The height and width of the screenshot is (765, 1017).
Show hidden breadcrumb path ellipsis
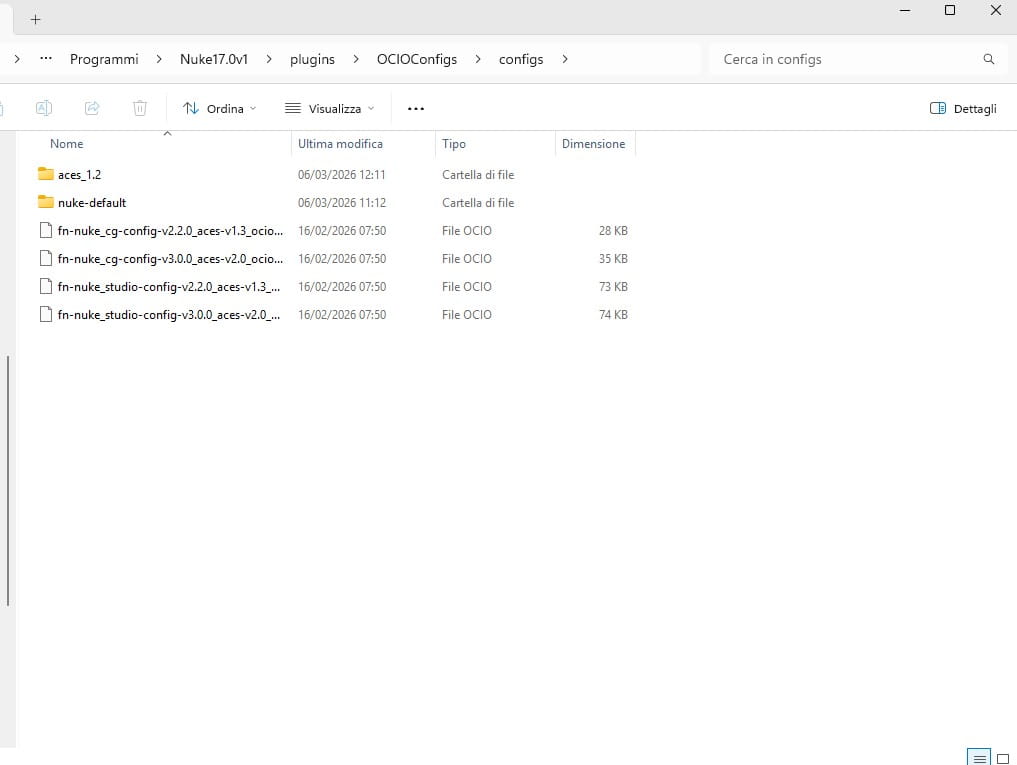(x=45, y=58)
